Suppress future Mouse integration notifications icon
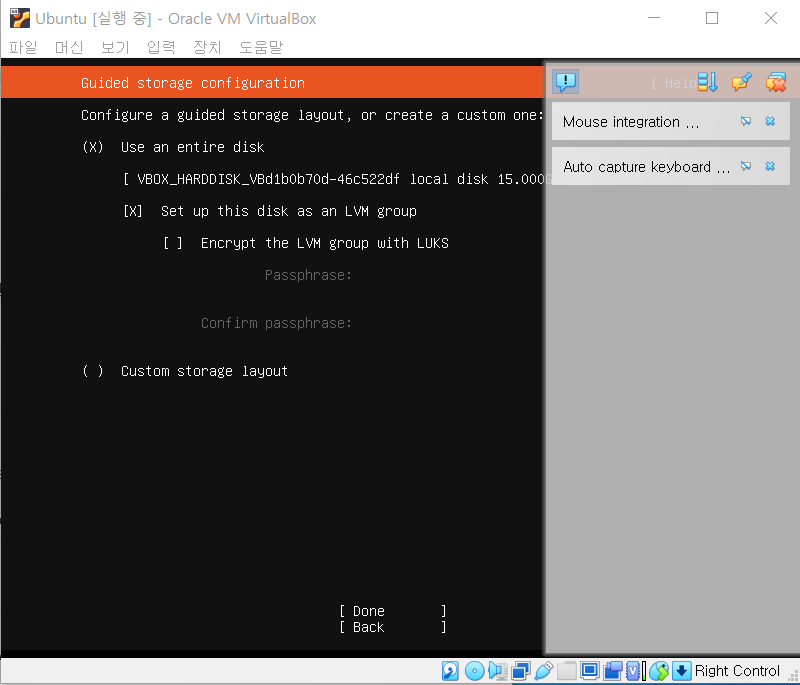 [746, 121]
